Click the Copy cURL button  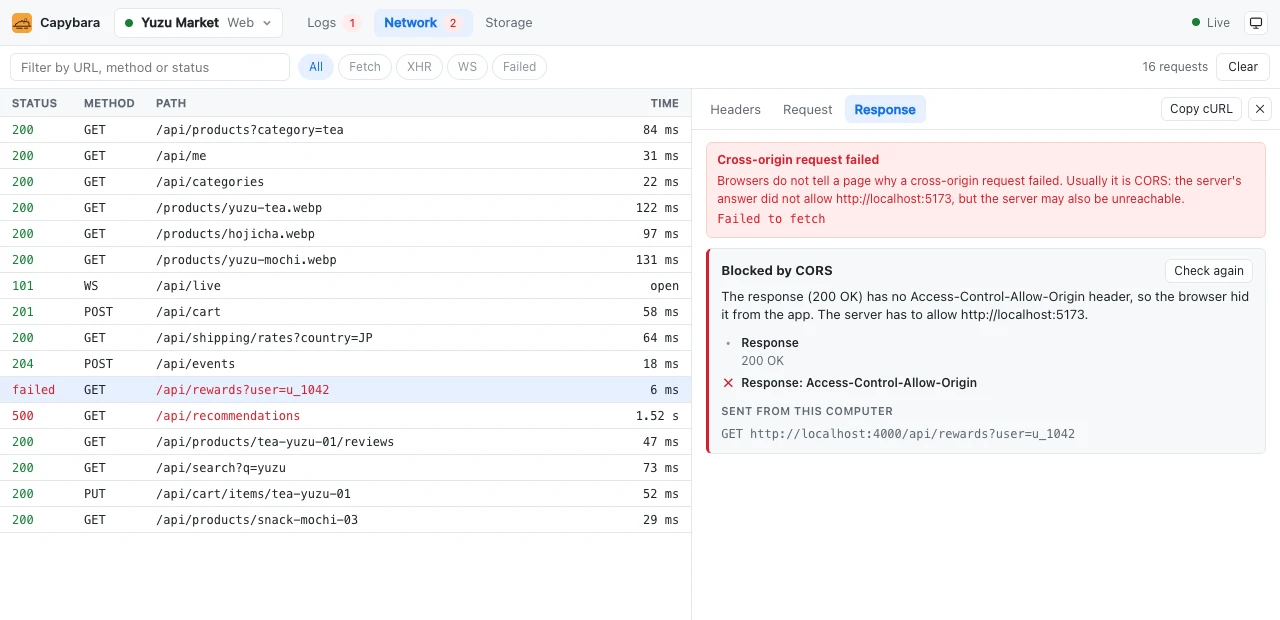1201,109
